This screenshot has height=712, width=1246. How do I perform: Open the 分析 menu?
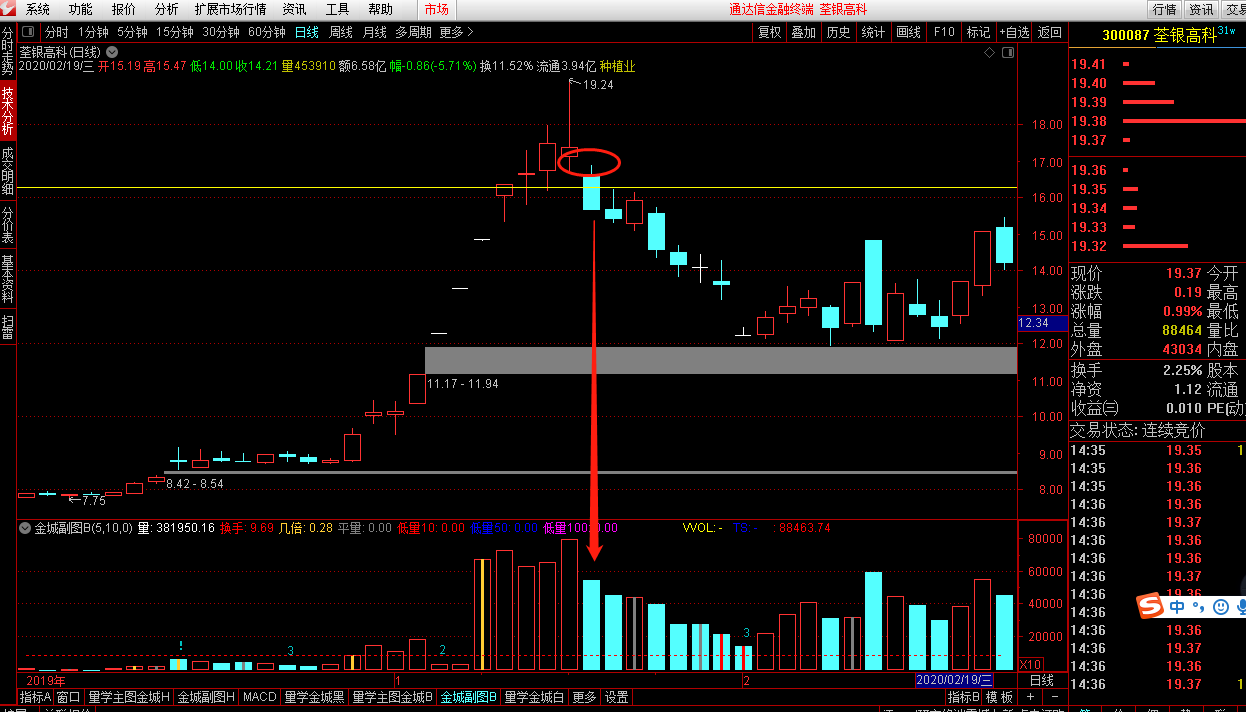point(167,9)
